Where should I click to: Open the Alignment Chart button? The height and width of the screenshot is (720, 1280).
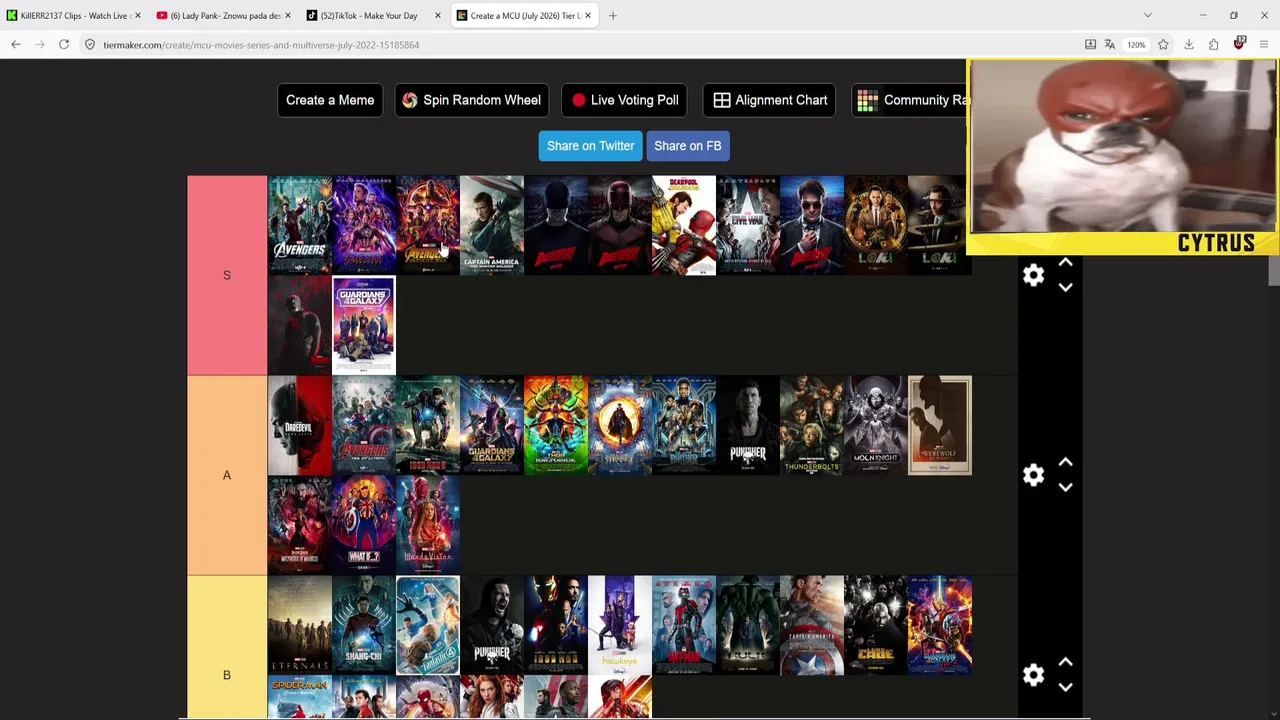click(x=770, y=100)
